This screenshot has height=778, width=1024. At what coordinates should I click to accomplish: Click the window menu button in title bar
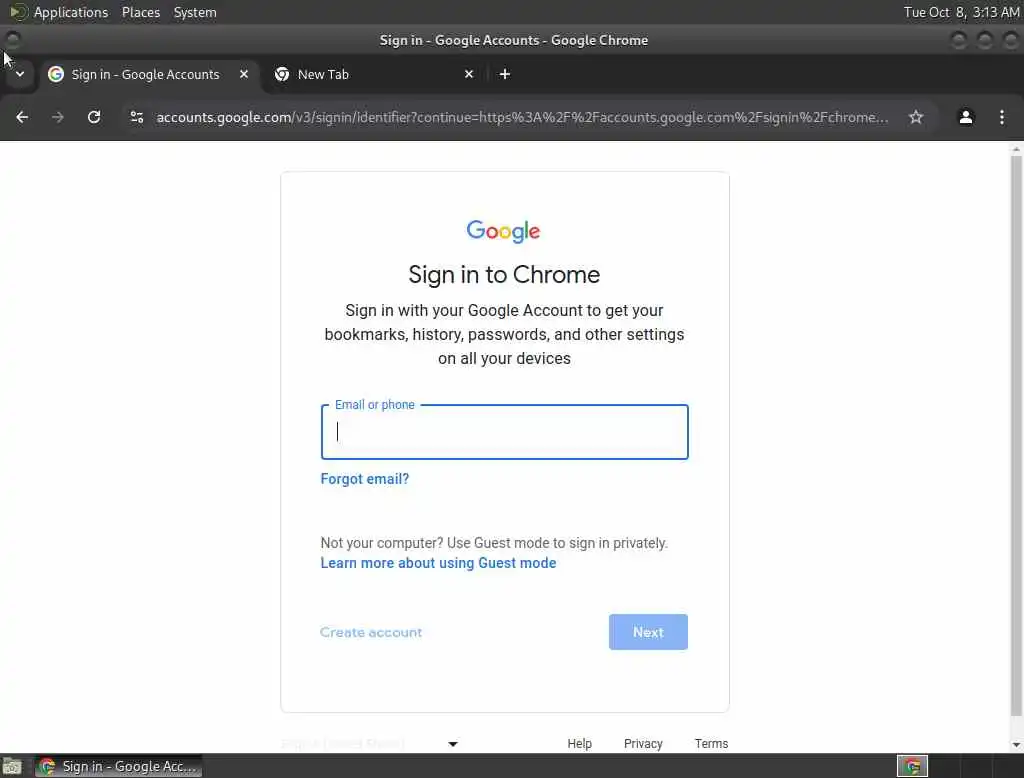12,40
